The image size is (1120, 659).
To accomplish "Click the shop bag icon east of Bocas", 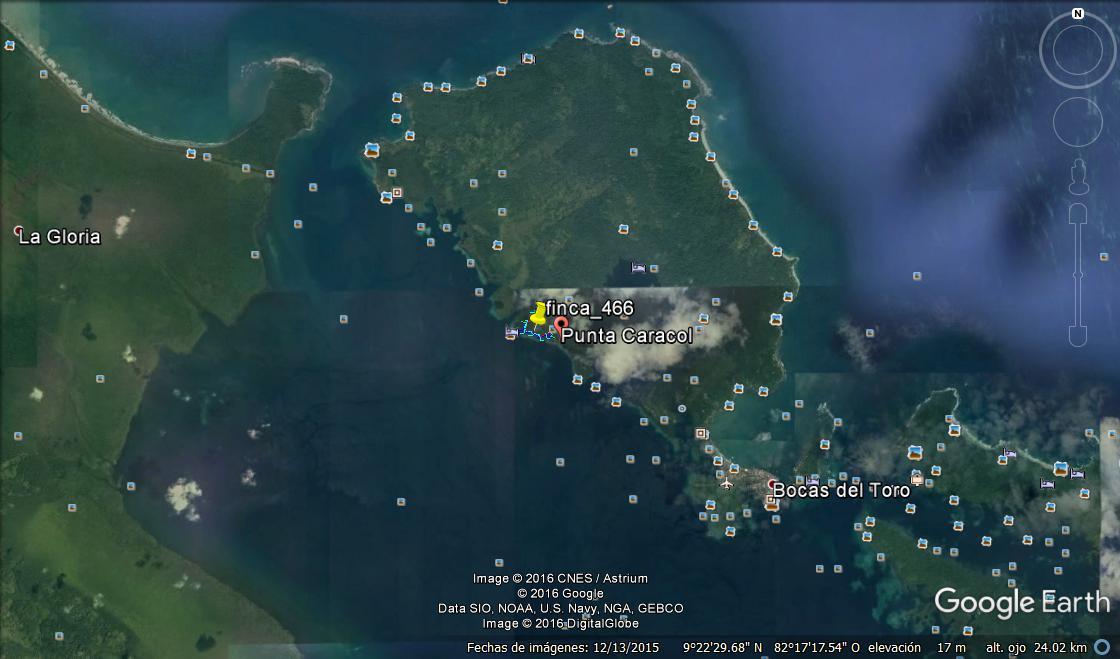I will 917,478.
